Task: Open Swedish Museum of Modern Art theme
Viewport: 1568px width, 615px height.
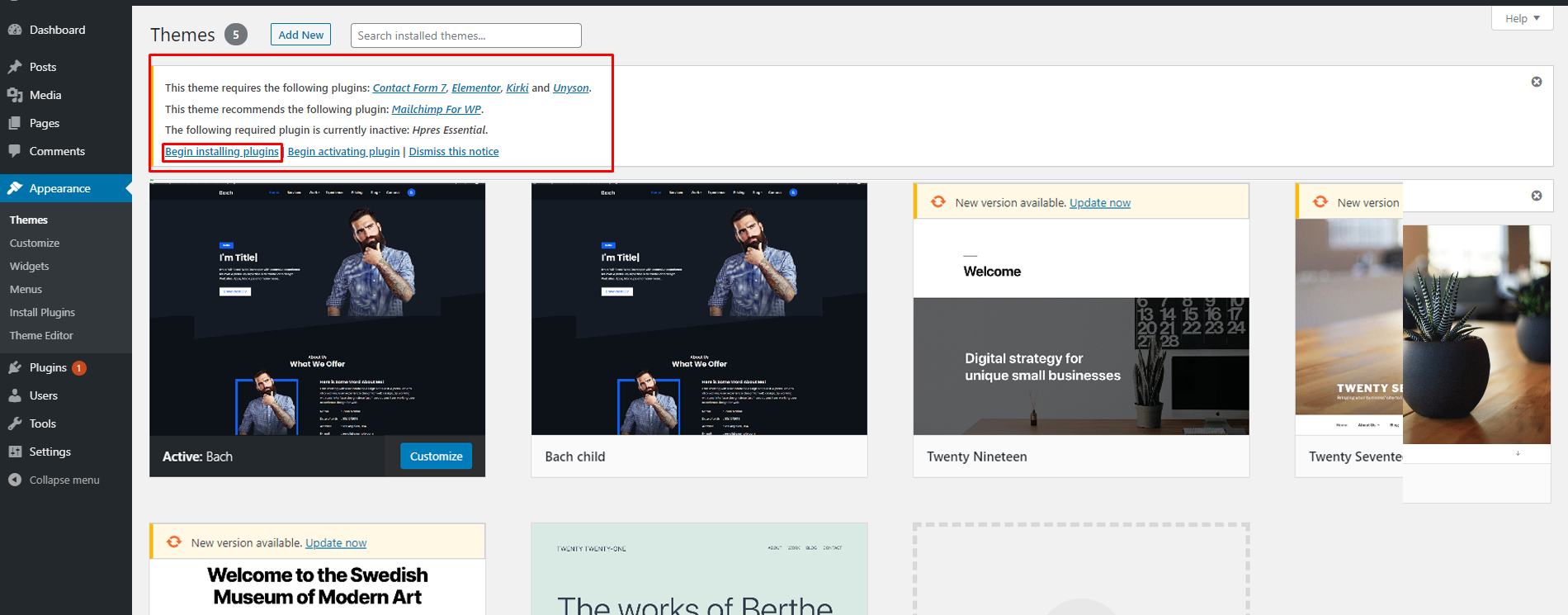Action: pyautogui.click(x=318, y=586)
